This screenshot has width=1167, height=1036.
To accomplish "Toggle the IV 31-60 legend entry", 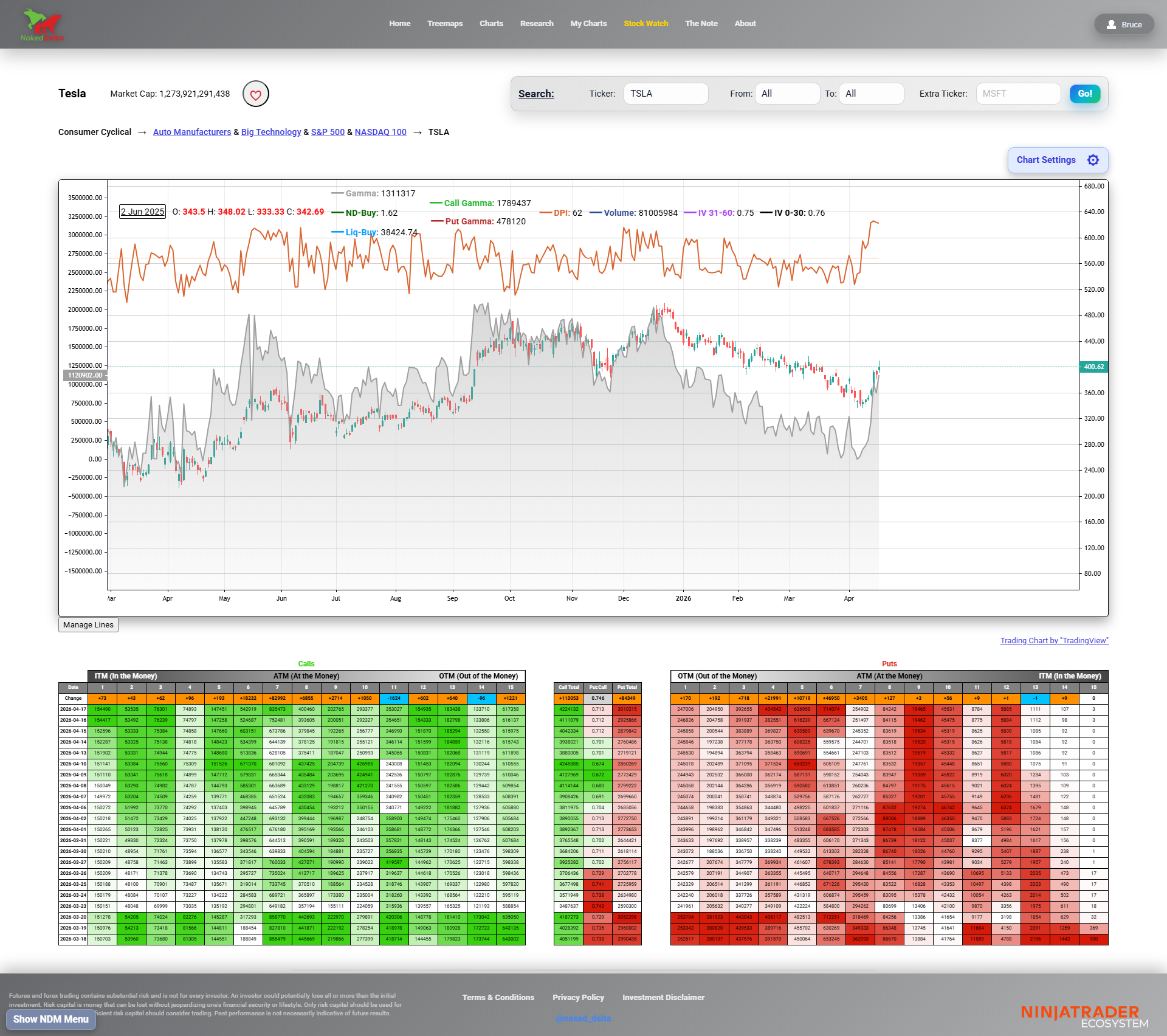I will tap(718, 213).
